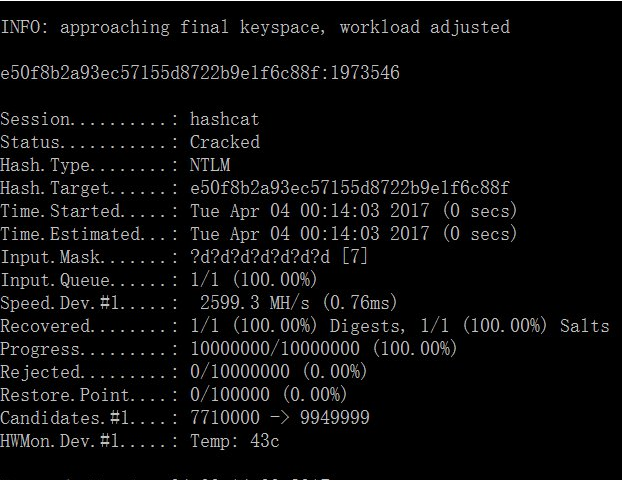Viewport: 622px width, 480px height.
Task: Click the Rejected 0/10000000 value
Action: (240, 372)
